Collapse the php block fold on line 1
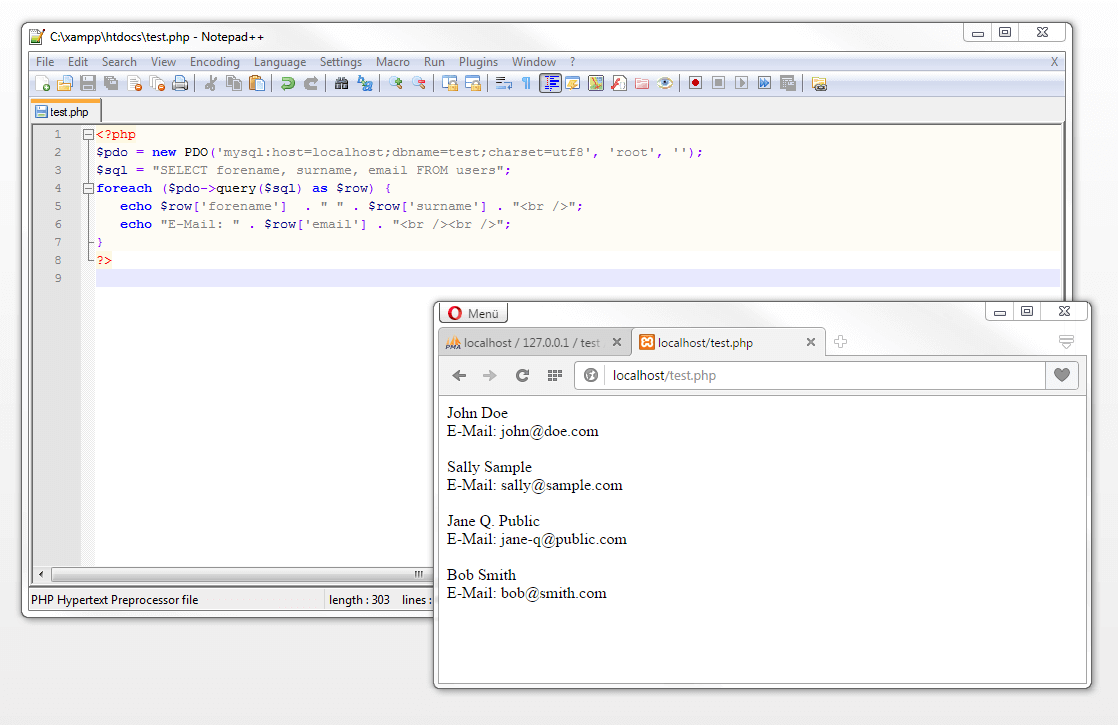The width and height of the screenshot is (1118, 725). click(x=88, y=134)
